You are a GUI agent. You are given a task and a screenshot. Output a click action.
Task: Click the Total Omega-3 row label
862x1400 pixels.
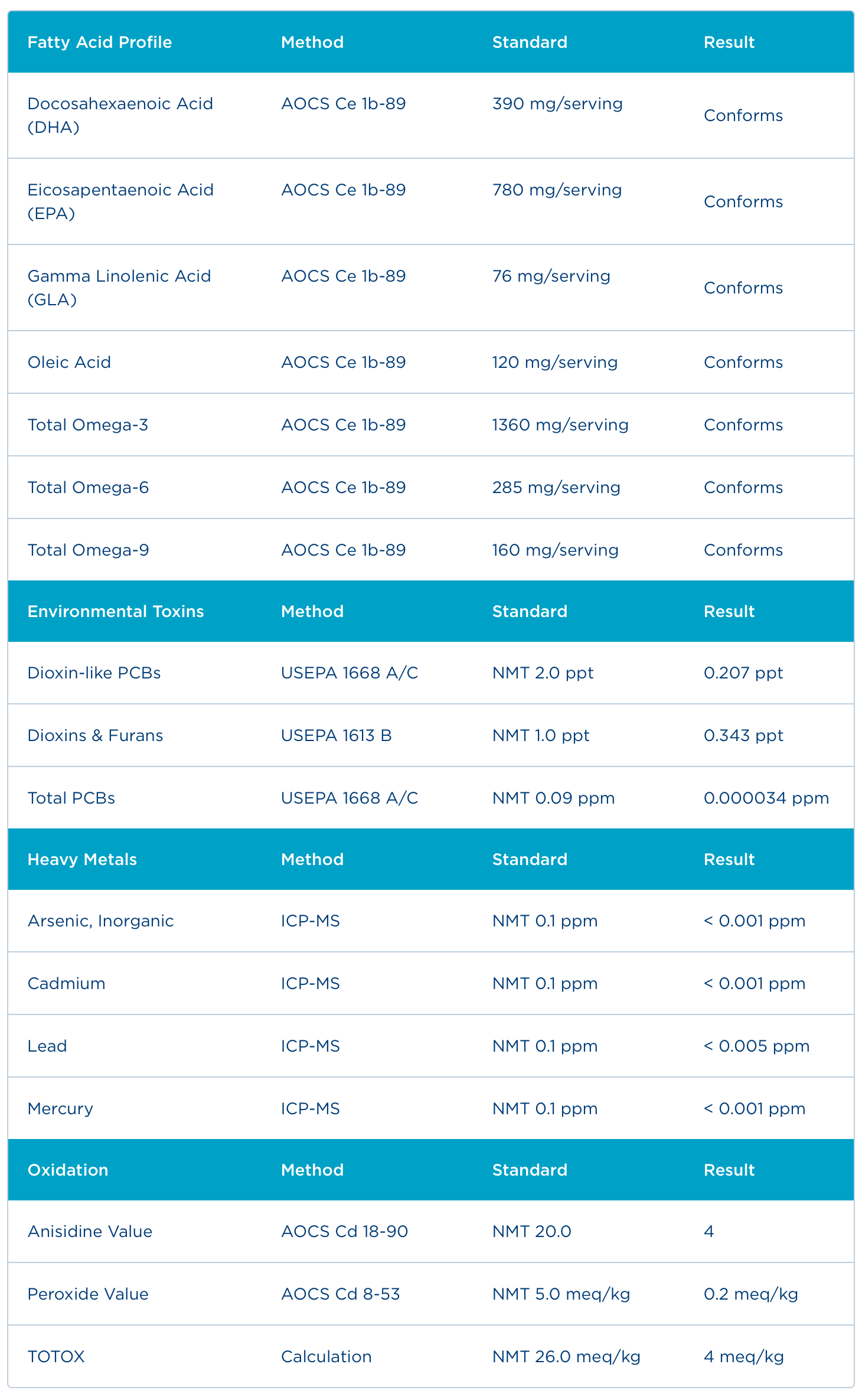pos(88,425)
